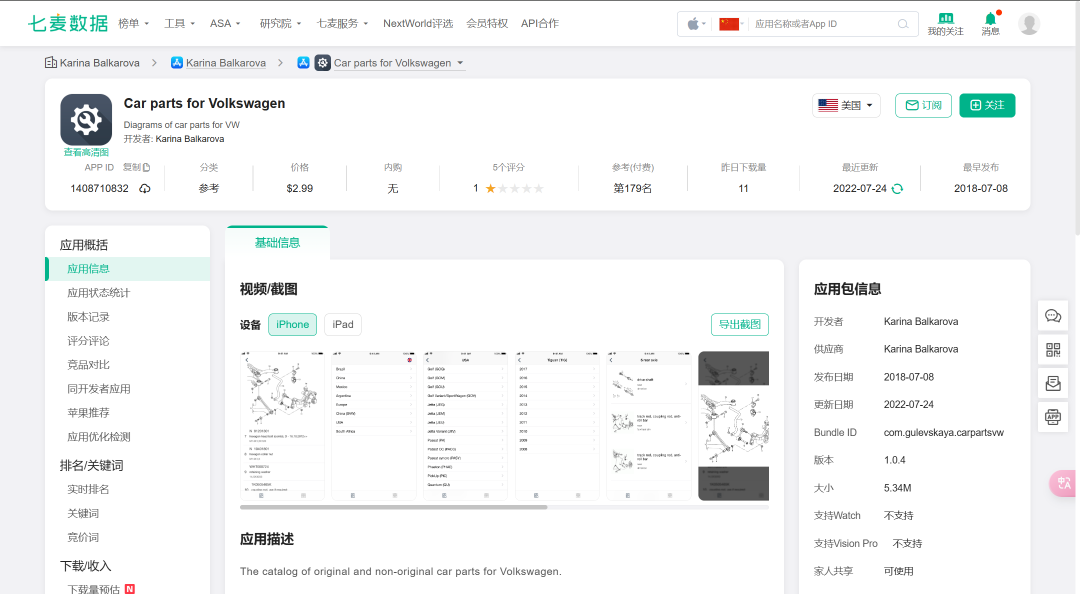This screenshot has height=594, width=1080.
Task: Expand the ASA menu
Action: (x=225, y=23)
